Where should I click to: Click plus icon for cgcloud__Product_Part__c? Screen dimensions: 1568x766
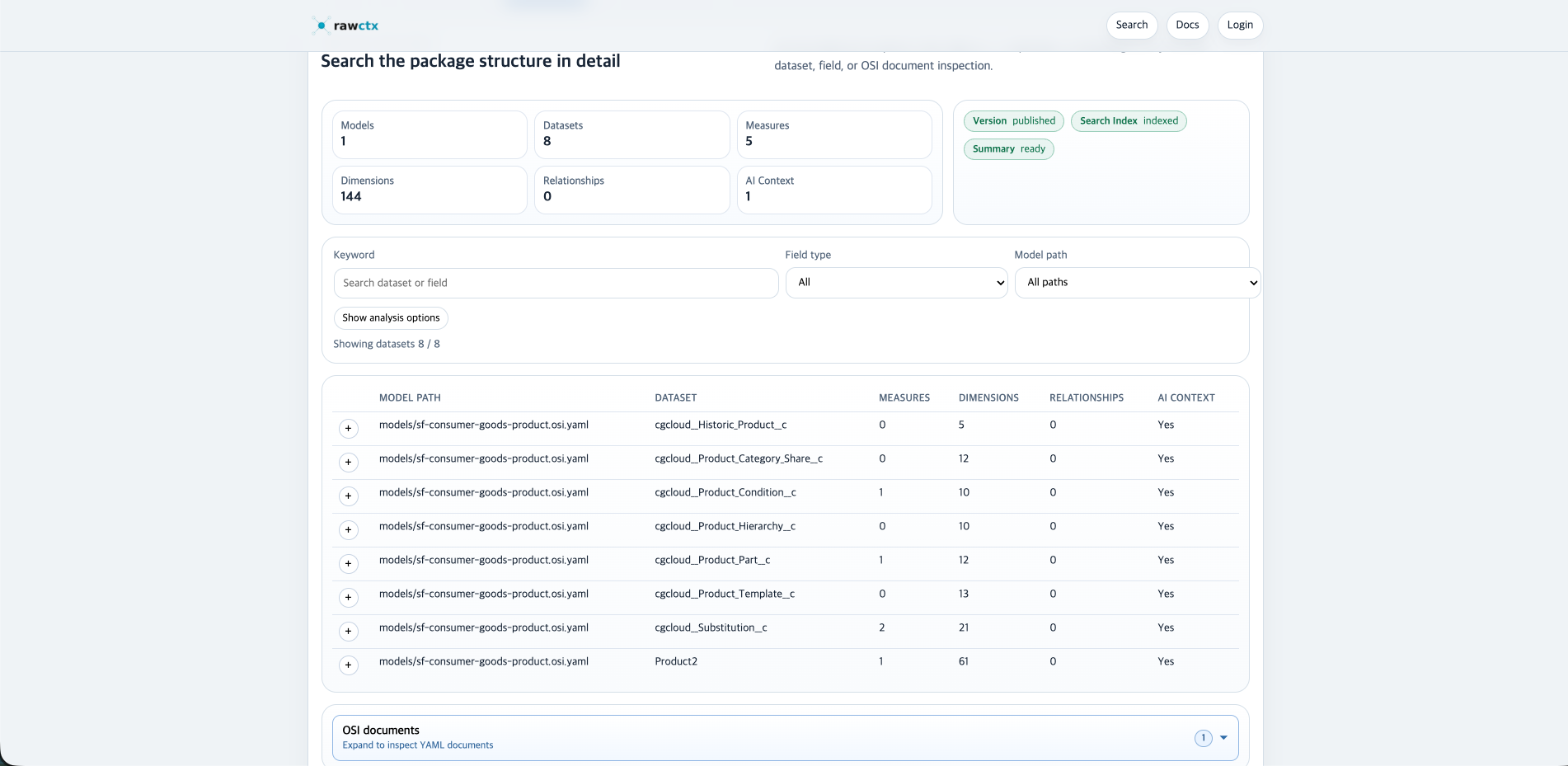pyautogui.click(x=349, y=564)
